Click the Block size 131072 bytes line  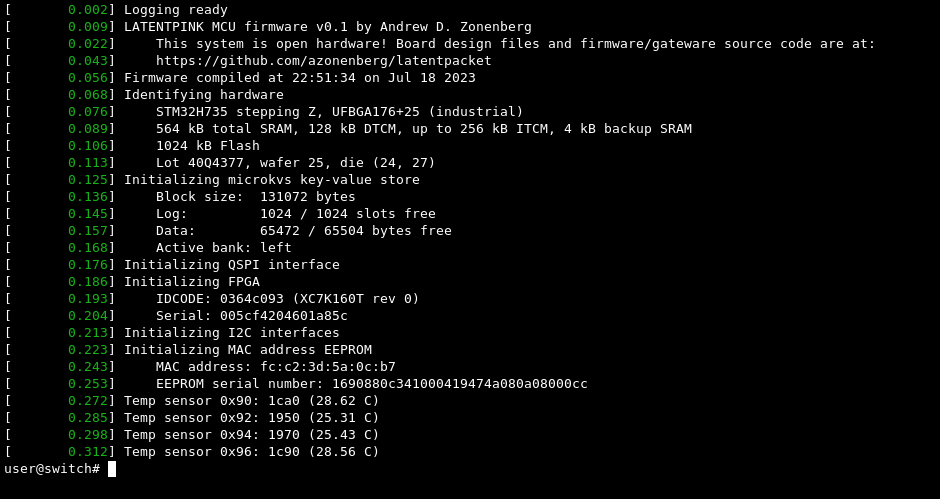pyautogui.click(x=255, y=197)
